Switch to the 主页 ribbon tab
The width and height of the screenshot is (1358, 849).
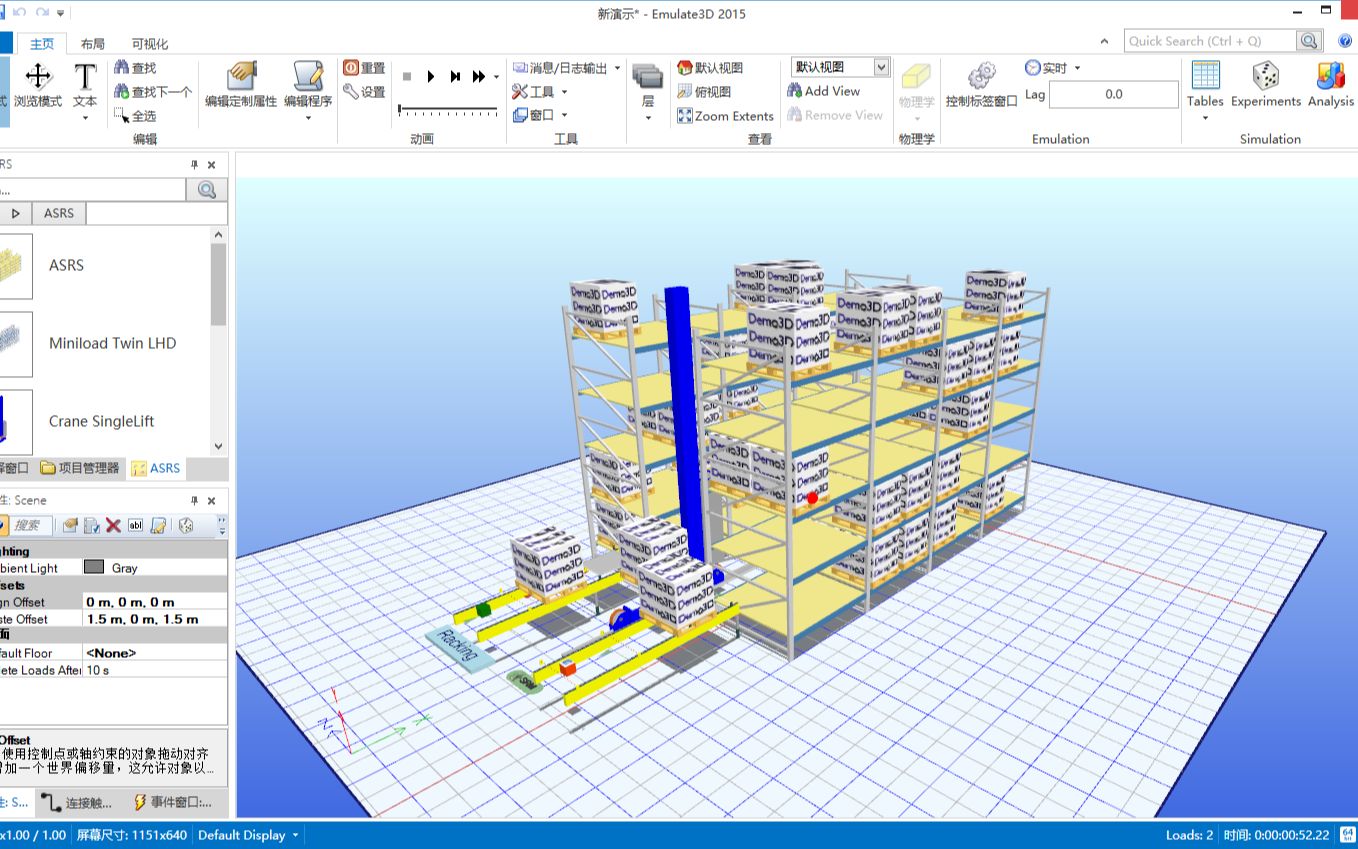(x=42, y=44)
